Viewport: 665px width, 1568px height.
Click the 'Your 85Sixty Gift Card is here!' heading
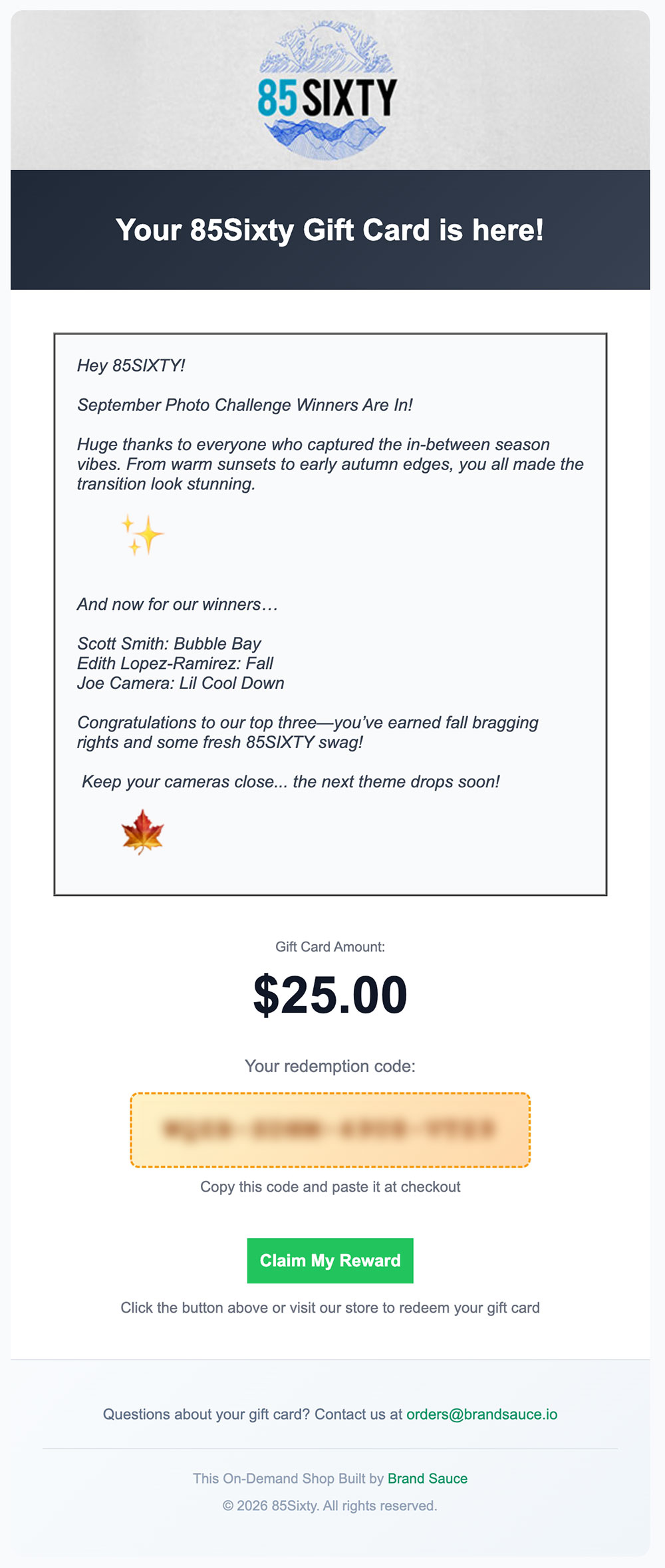pos(330,230)
